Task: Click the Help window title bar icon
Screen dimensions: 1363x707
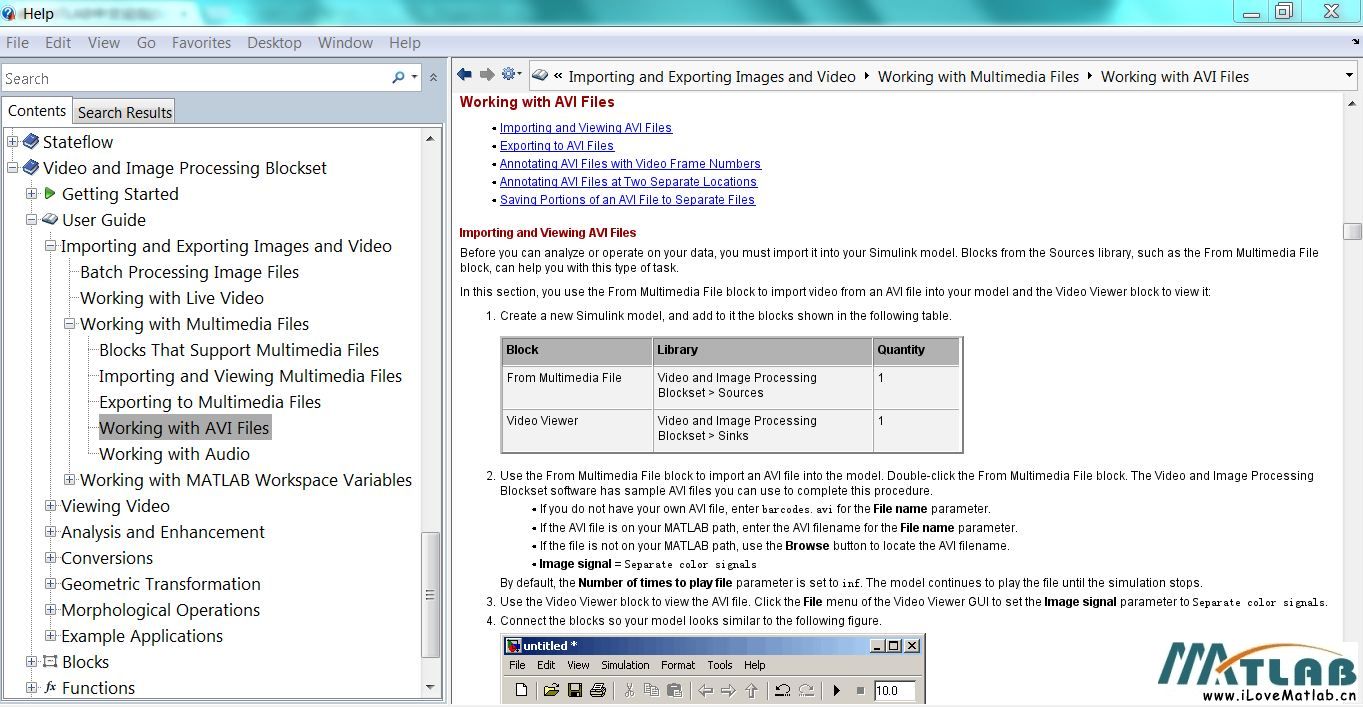Action: coord(10,13)
